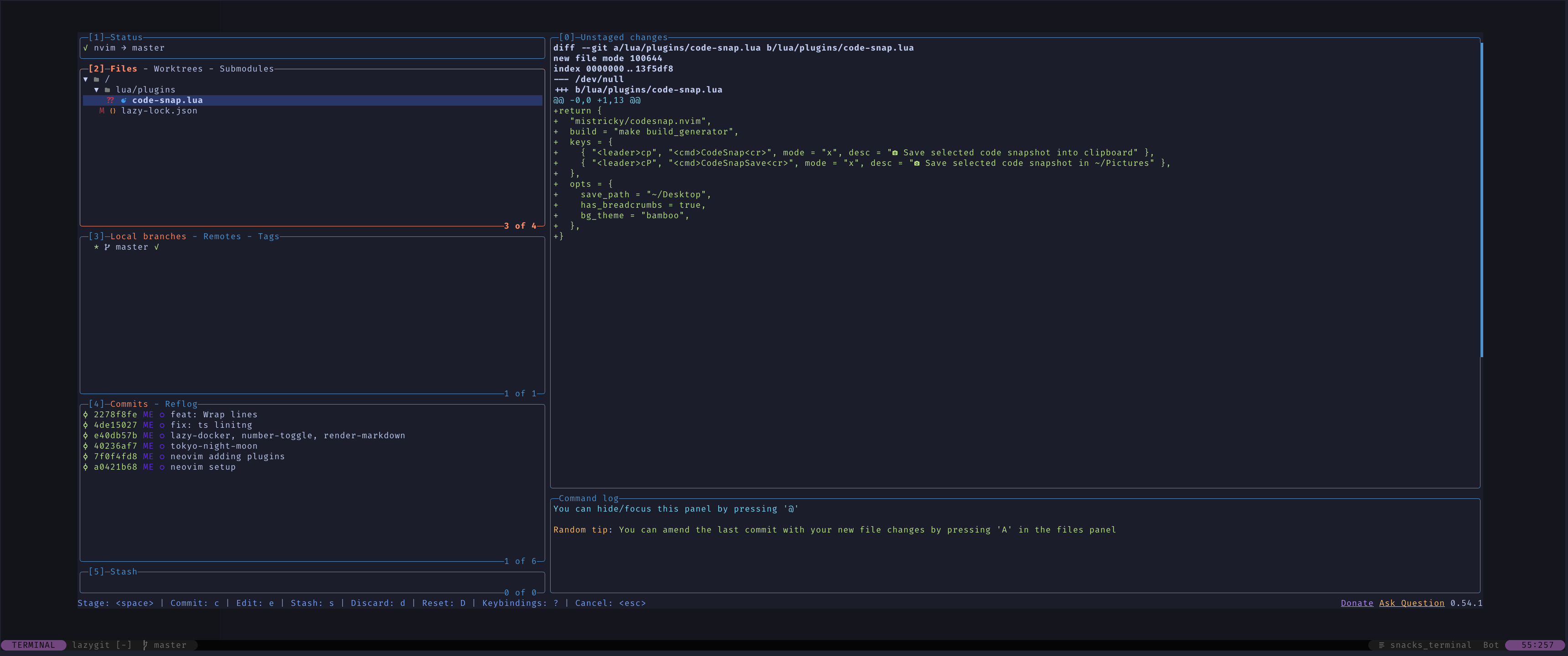1568x656 pixels.
Task: Click the untracked ?? status of code-snap.lua
Action: click(x=110, y=100)
